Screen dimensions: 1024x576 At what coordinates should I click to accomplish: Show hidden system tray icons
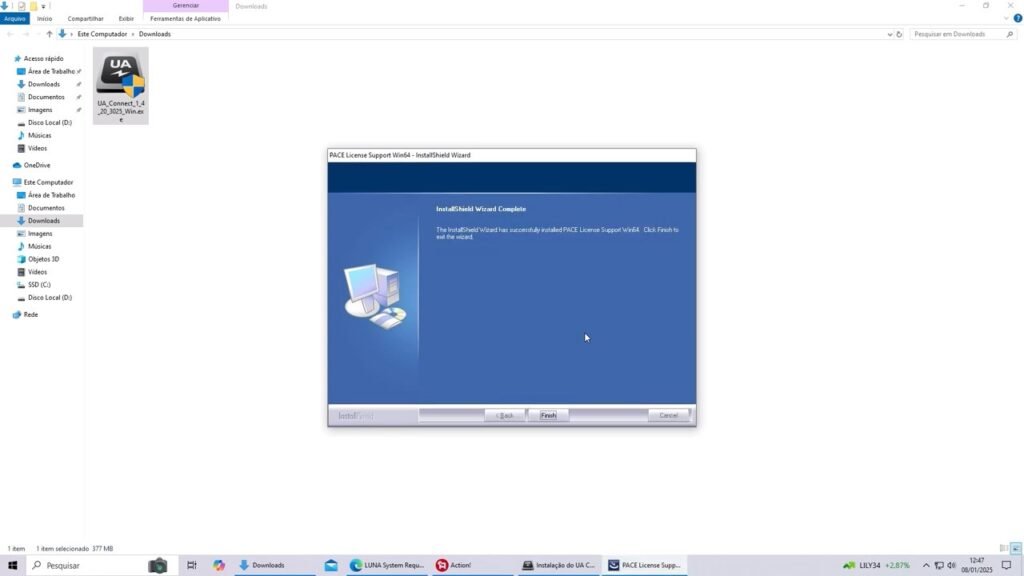pos(926,566)
